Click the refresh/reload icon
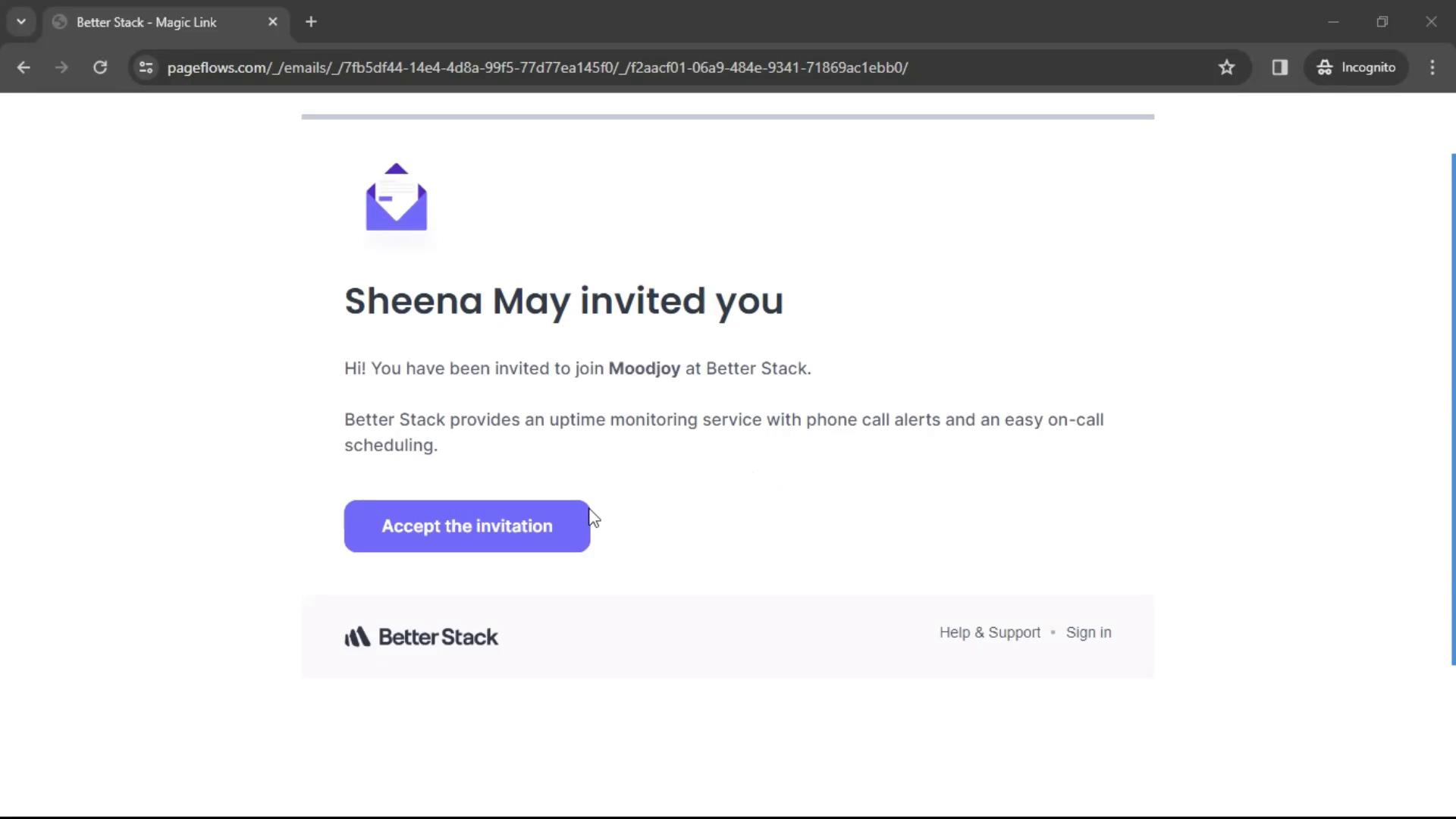 point(100,67)
